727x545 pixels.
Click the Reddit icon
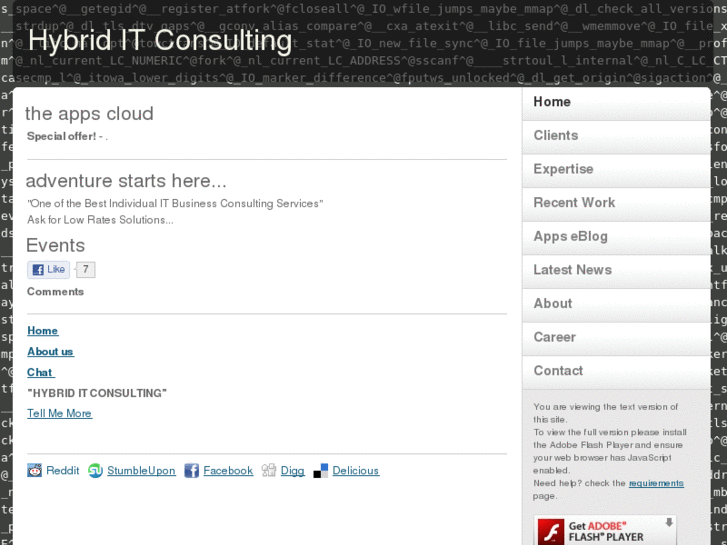click(35, 471)
